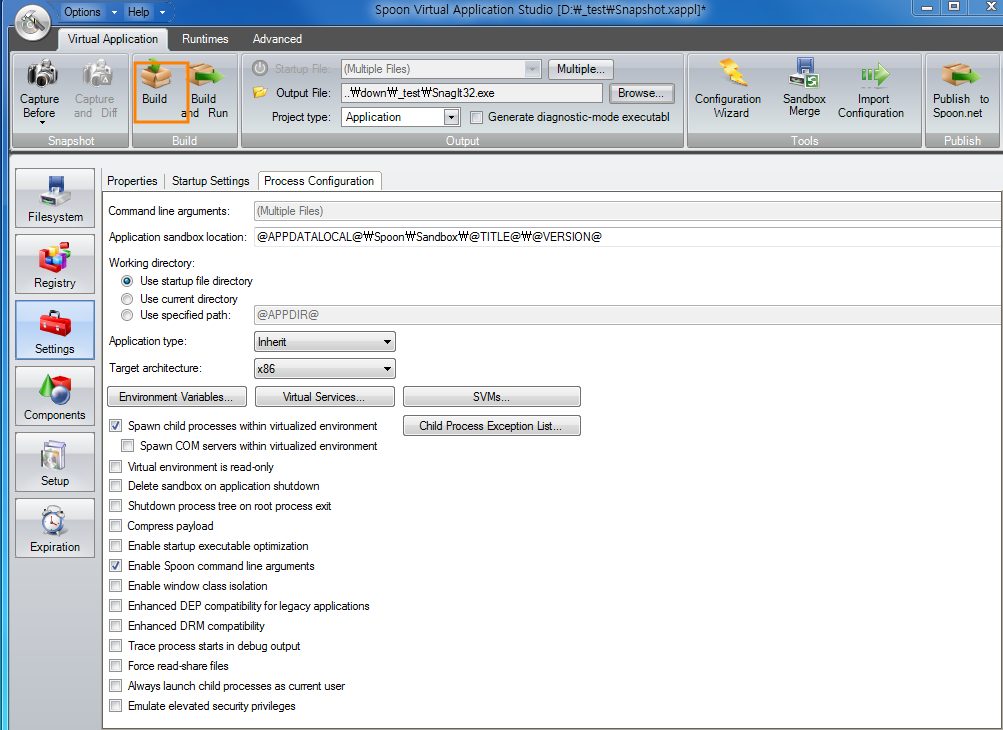Open the Properties tab

pos(132,181)
